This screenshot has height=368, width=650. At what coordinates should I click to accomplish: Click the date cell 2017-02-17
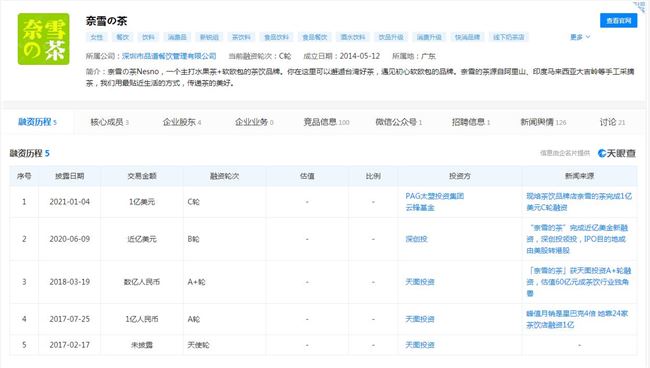[x=70, y=345]
